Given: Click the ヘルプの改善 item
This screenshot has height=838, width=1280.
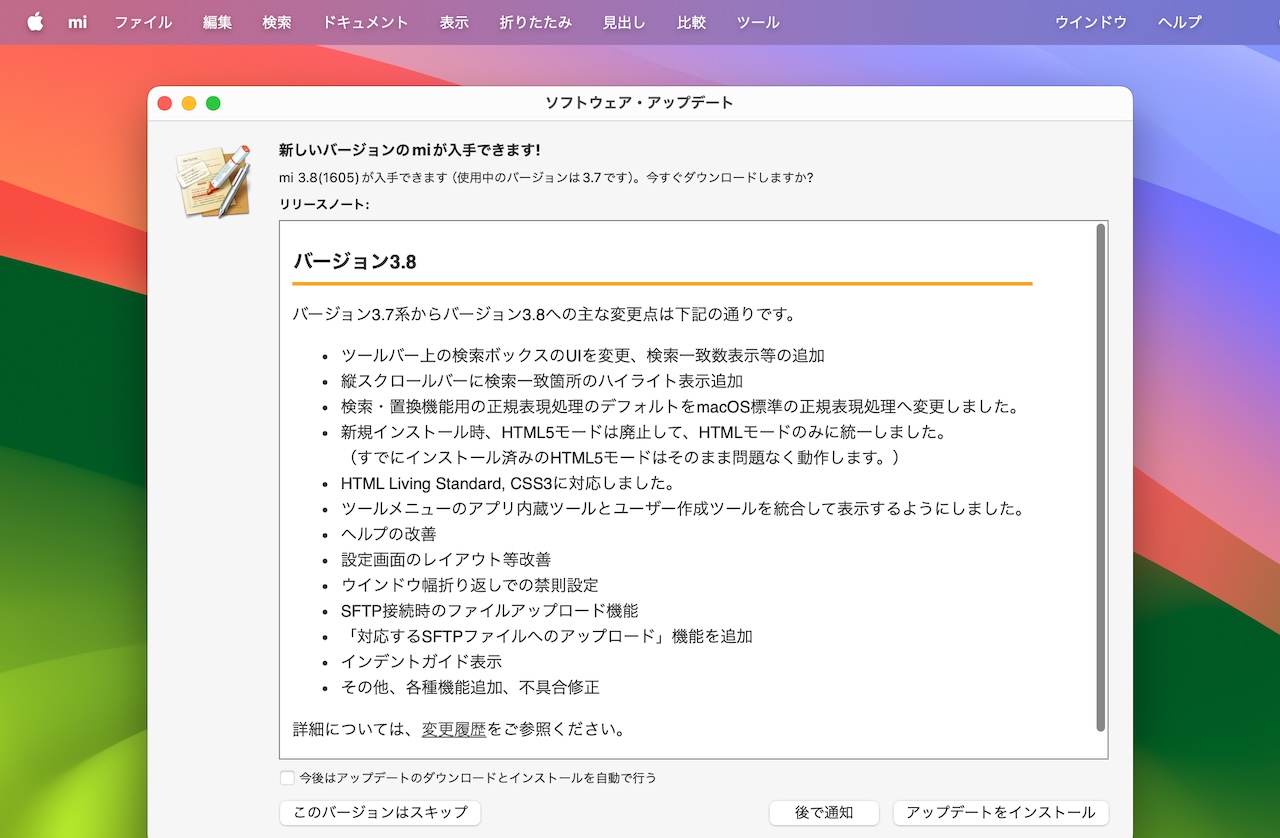Looking at the screenshot, I should point(389,534).
